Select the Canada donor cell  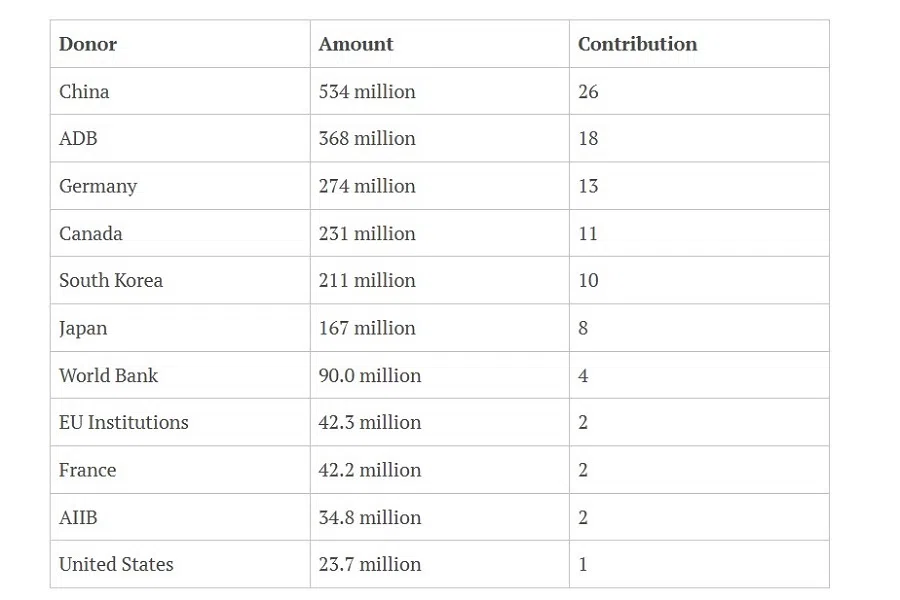click(91, 233)
